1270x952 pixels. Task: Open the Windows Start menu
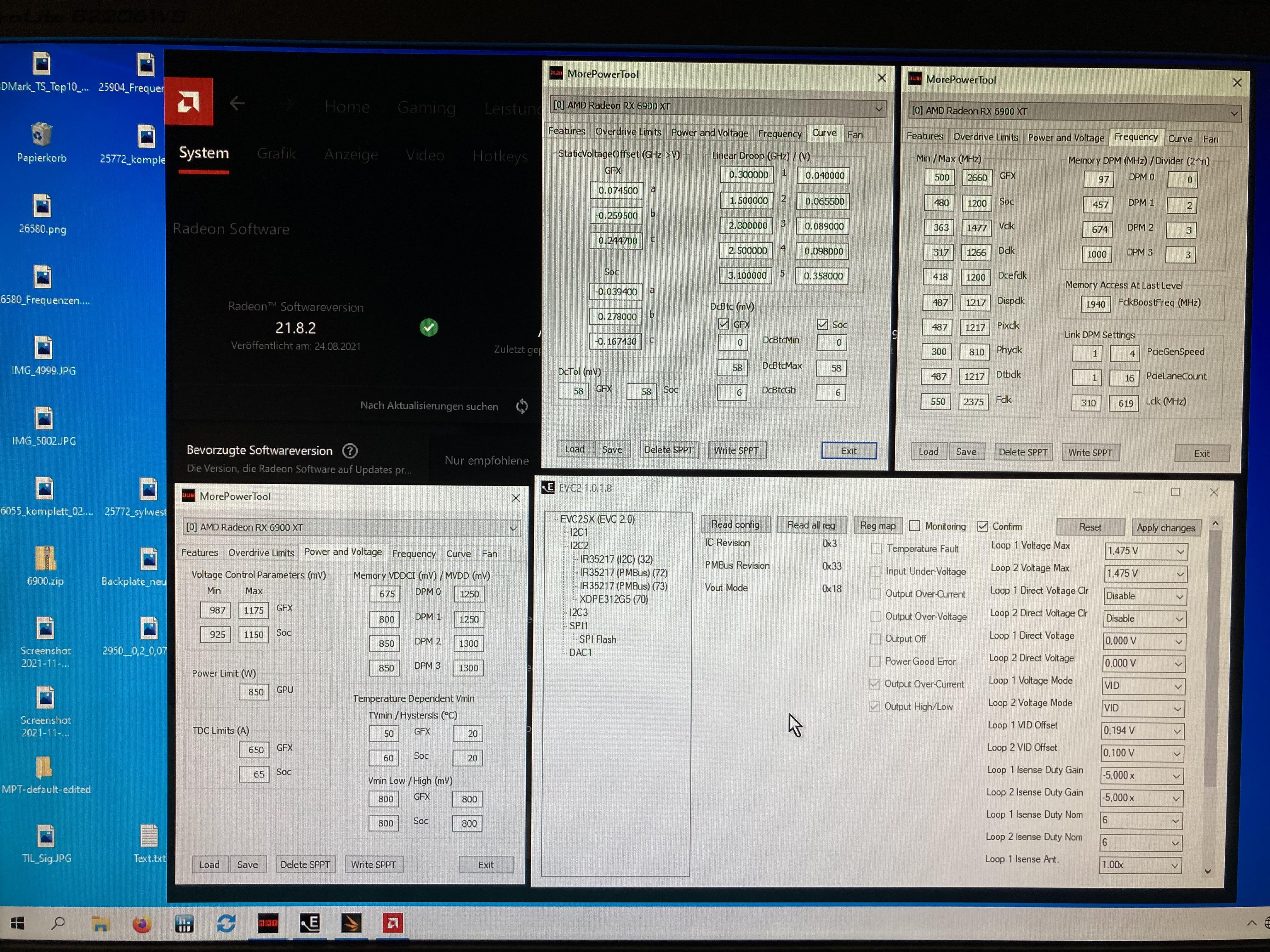coord(17,923)
